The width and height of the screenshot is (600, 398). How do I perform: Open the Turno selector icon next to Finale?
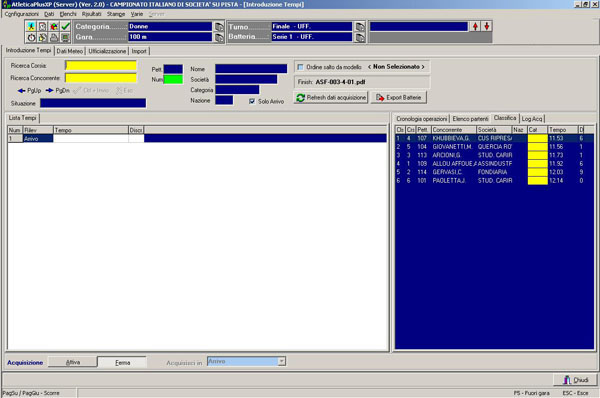pyautogui.click(x=360, y=26)
